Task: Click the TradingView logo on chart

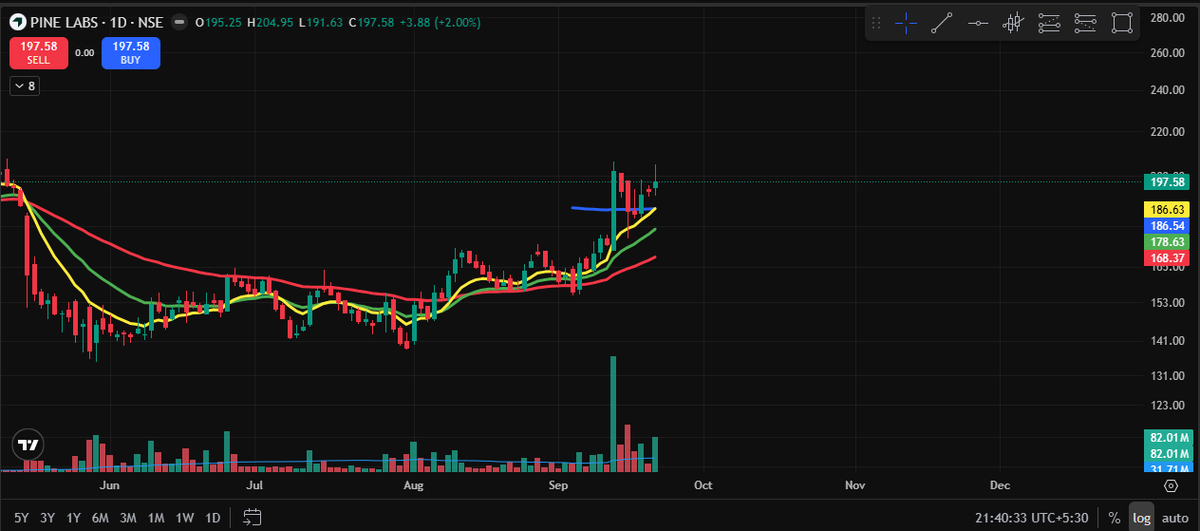Action: point(28,446)
